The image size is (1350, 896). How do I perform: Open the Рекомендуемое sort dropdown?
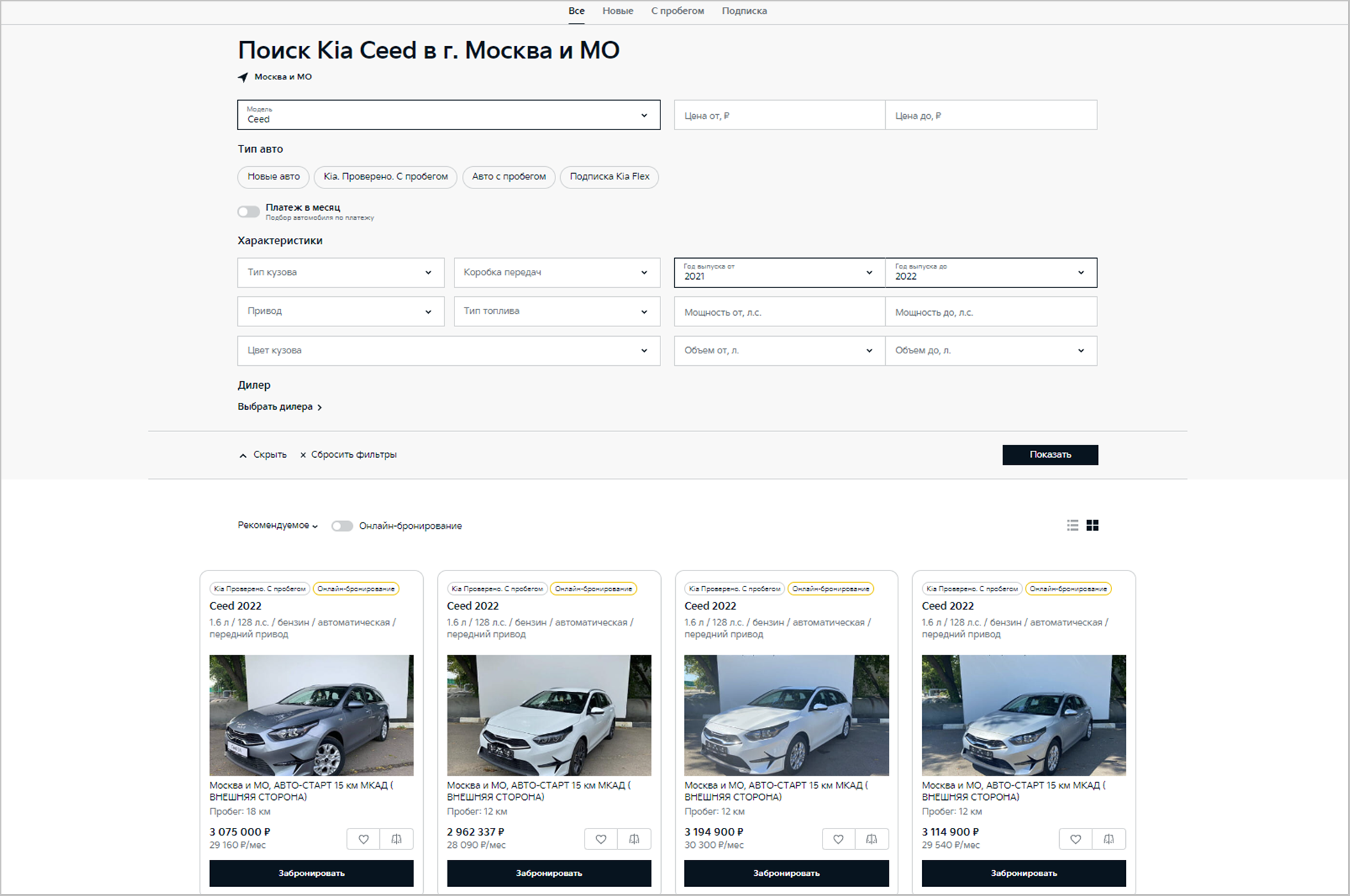[278, 526]
